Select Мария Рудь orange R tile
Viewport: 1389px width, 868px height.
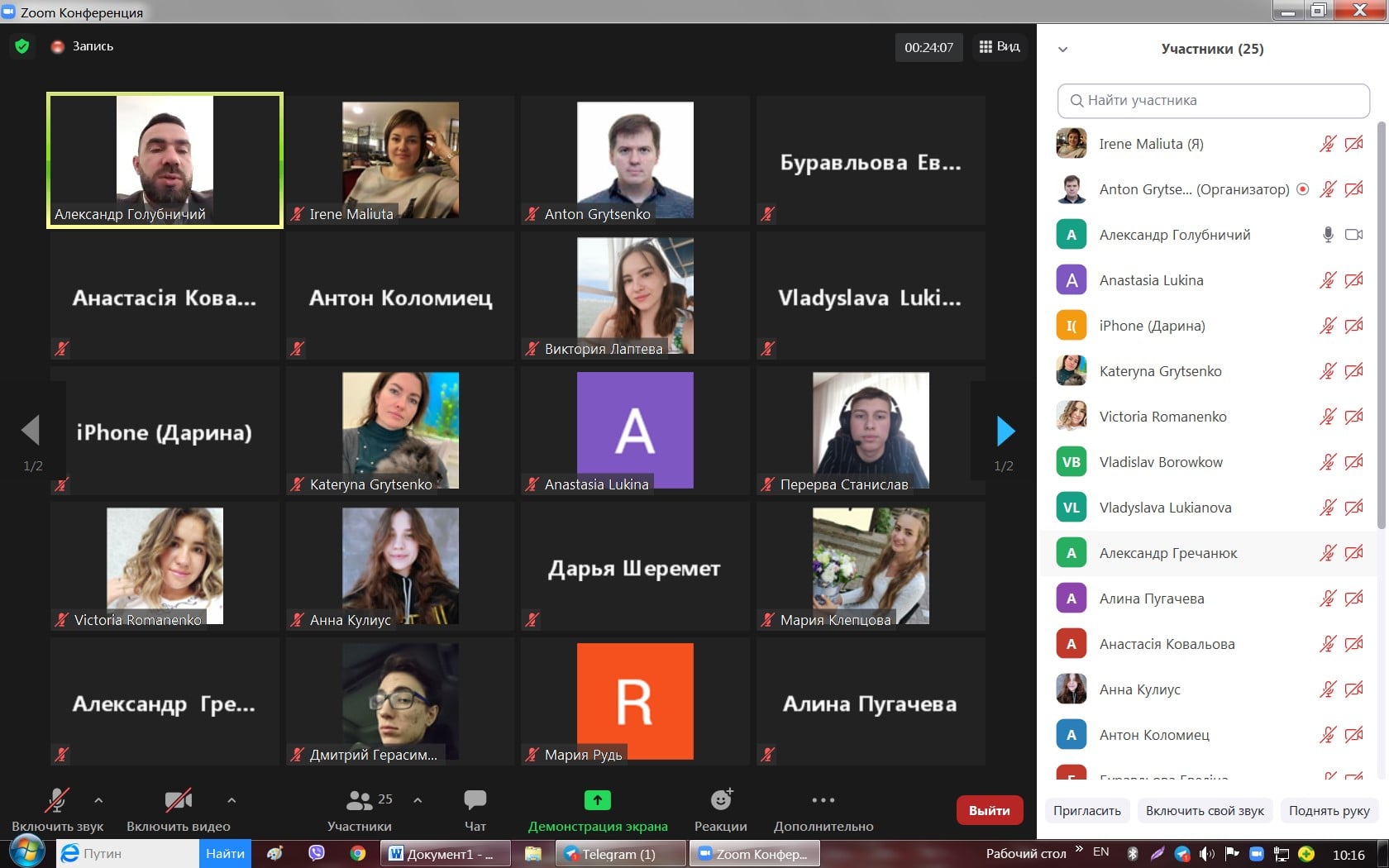click(635, 701)
